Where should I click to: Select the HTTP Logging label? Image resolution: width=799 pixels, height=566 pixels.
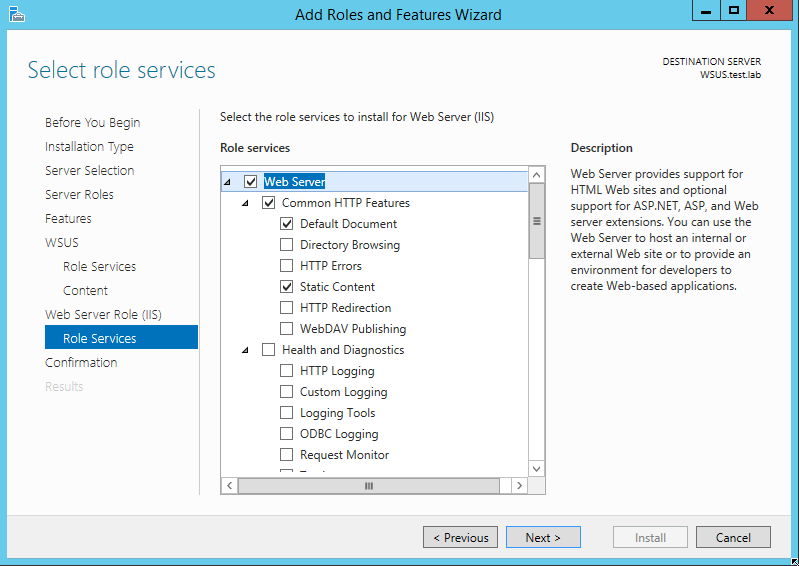tap(337, 371)
